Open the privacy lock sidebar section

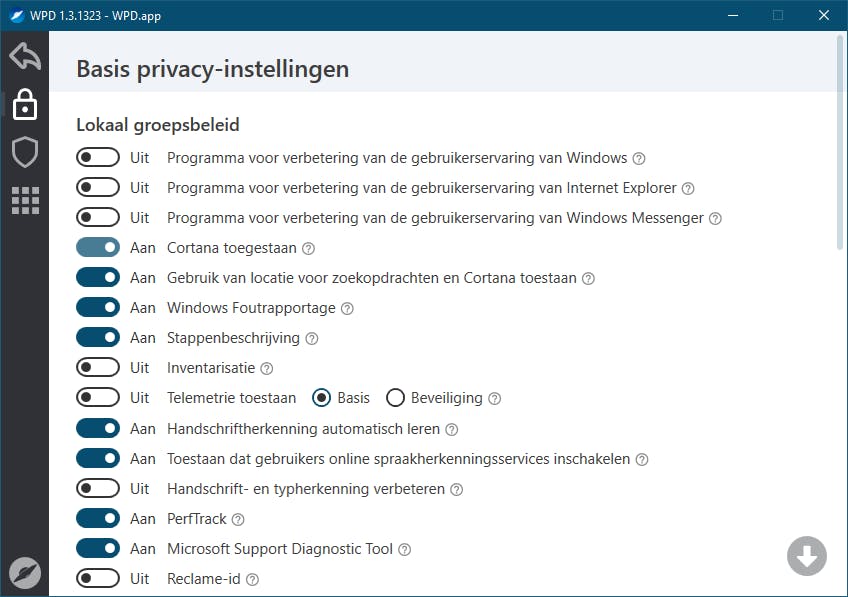(x=25, y=105)
